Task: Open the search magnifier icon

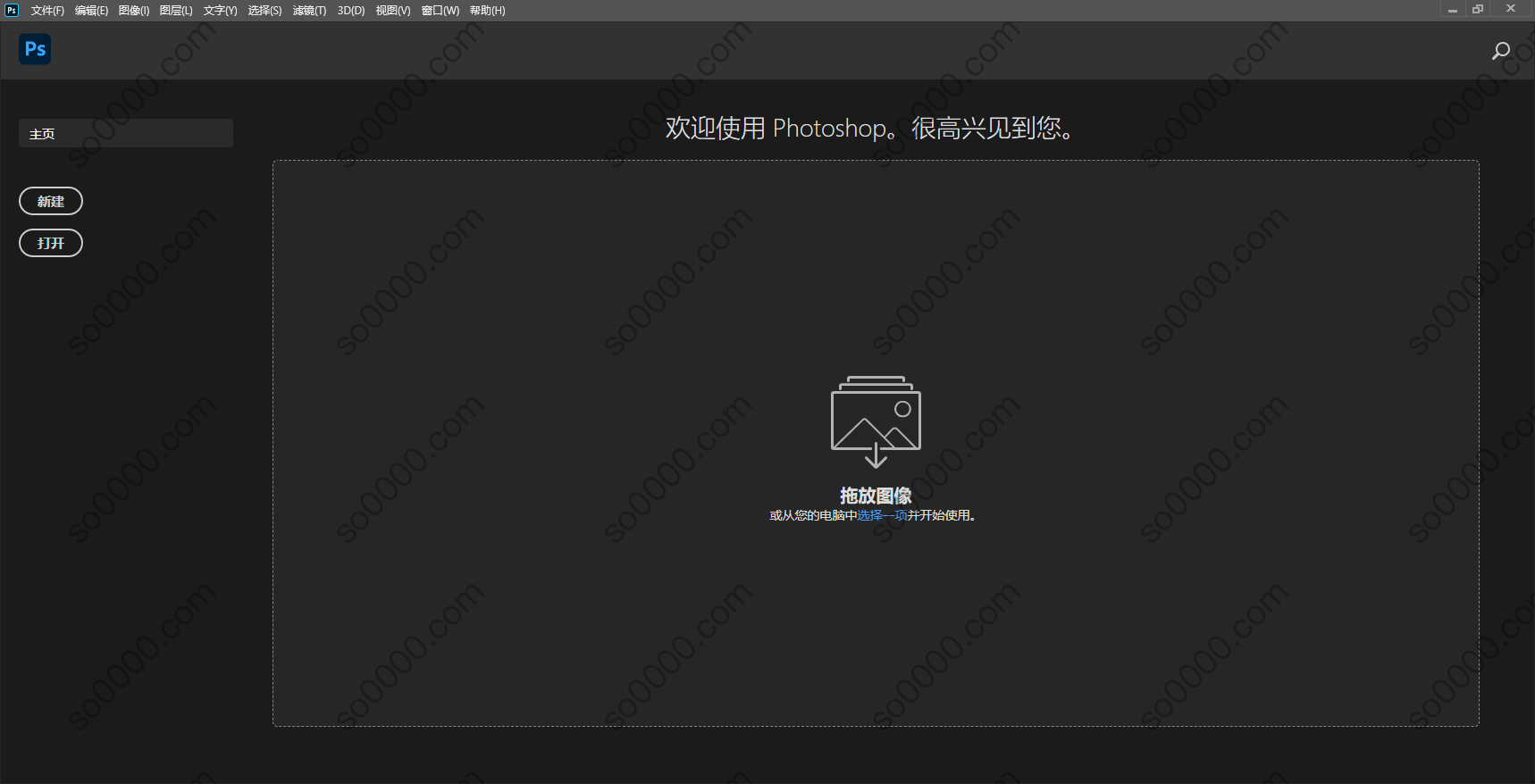Action: pos(1501,51)
